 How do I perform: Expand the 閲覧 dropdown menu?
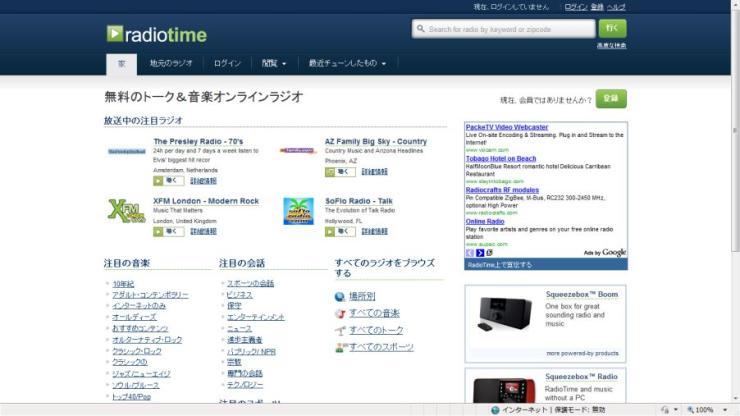point(273,64)
